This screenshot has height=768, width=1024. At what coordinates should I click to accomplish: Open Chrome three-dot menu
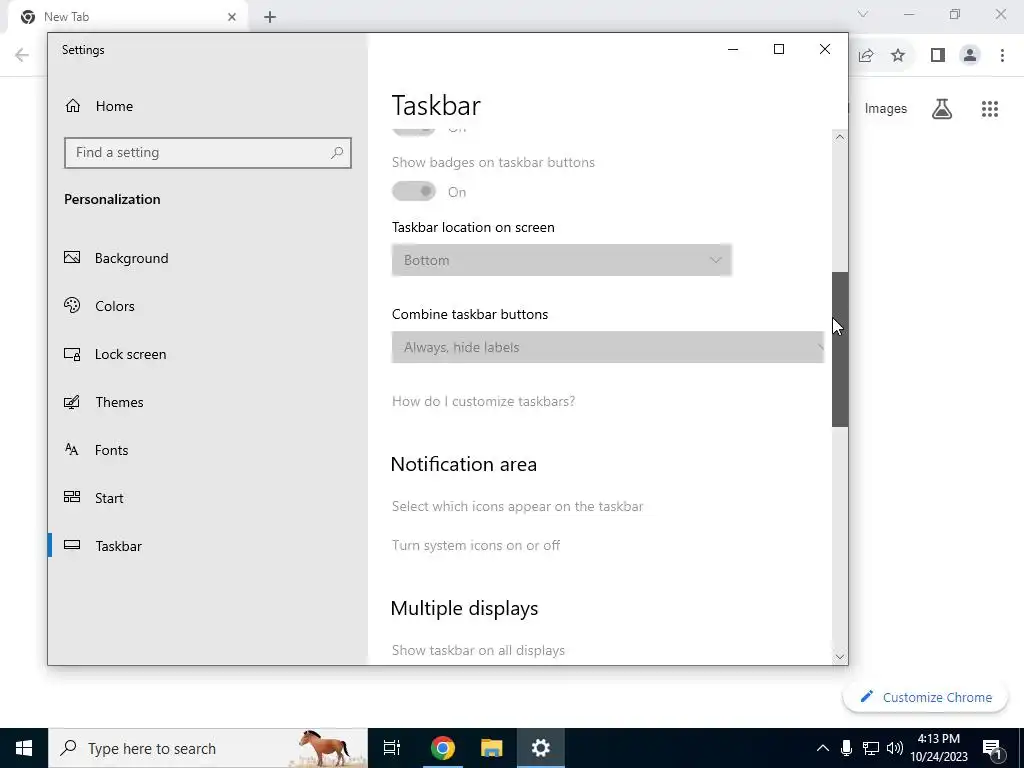click(x=1002, y=56)
